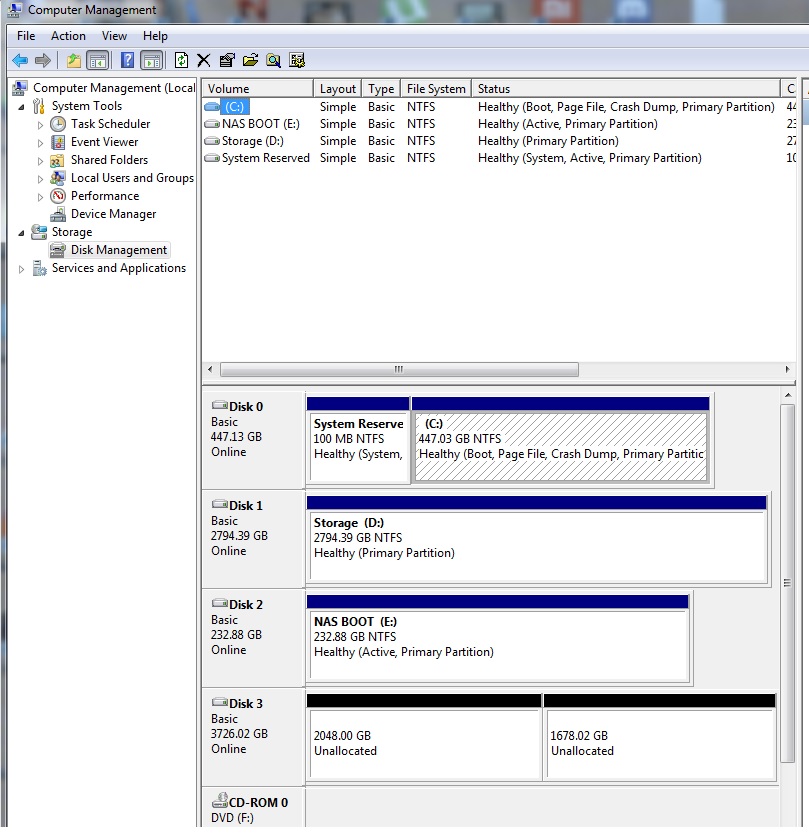Collapse the Storage tree node
Viewport: 809px width, 834px height.
tap(21, 233)
